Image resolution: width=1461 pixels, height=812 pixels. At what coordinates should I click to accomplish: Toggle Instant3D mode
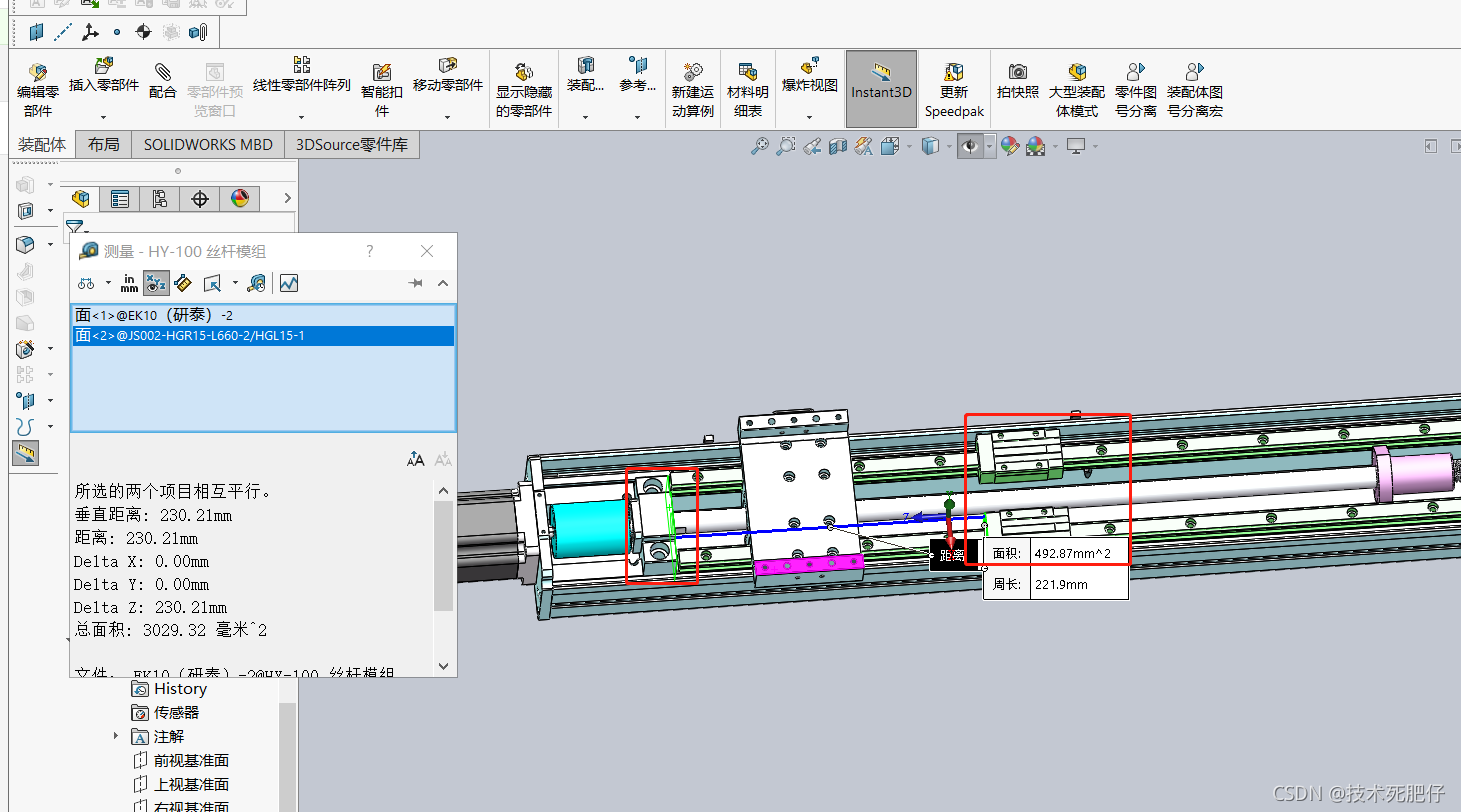pos(881,89)
